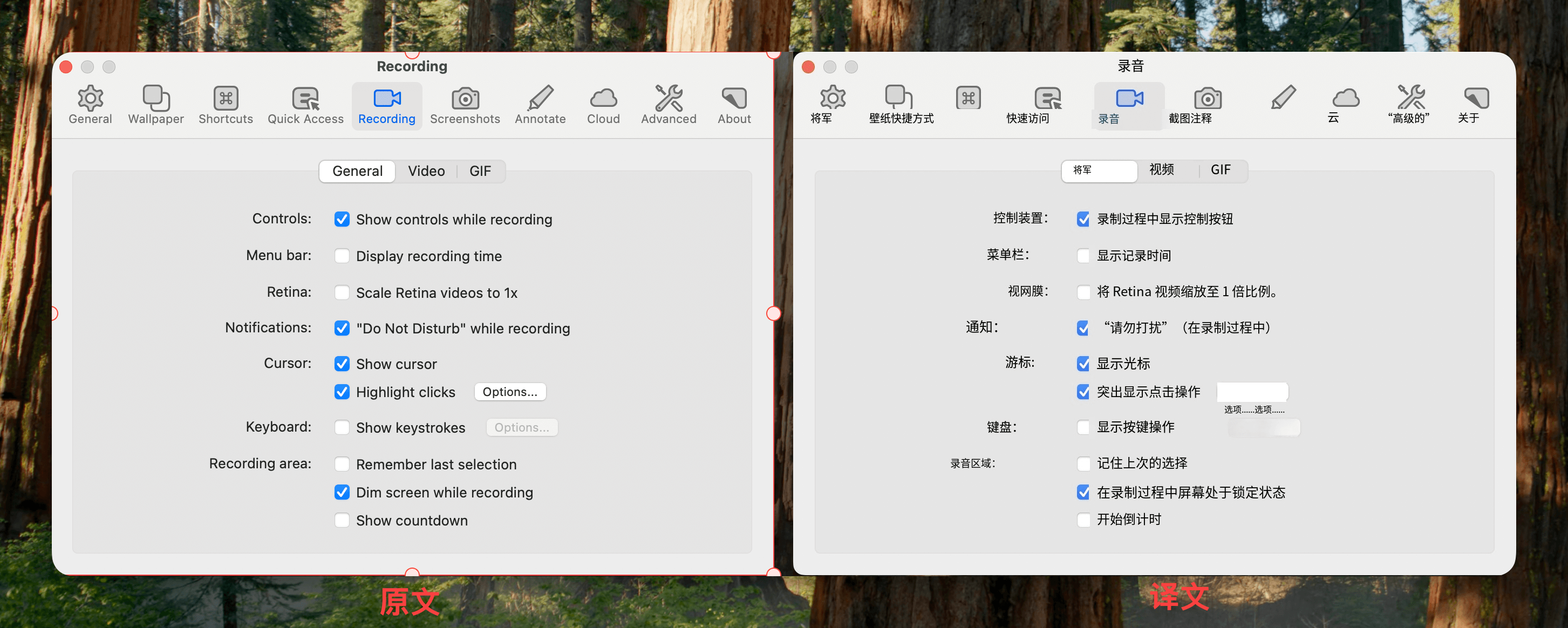
Task: Switch to the GIF tab
Action: click(x=480, y=171)
